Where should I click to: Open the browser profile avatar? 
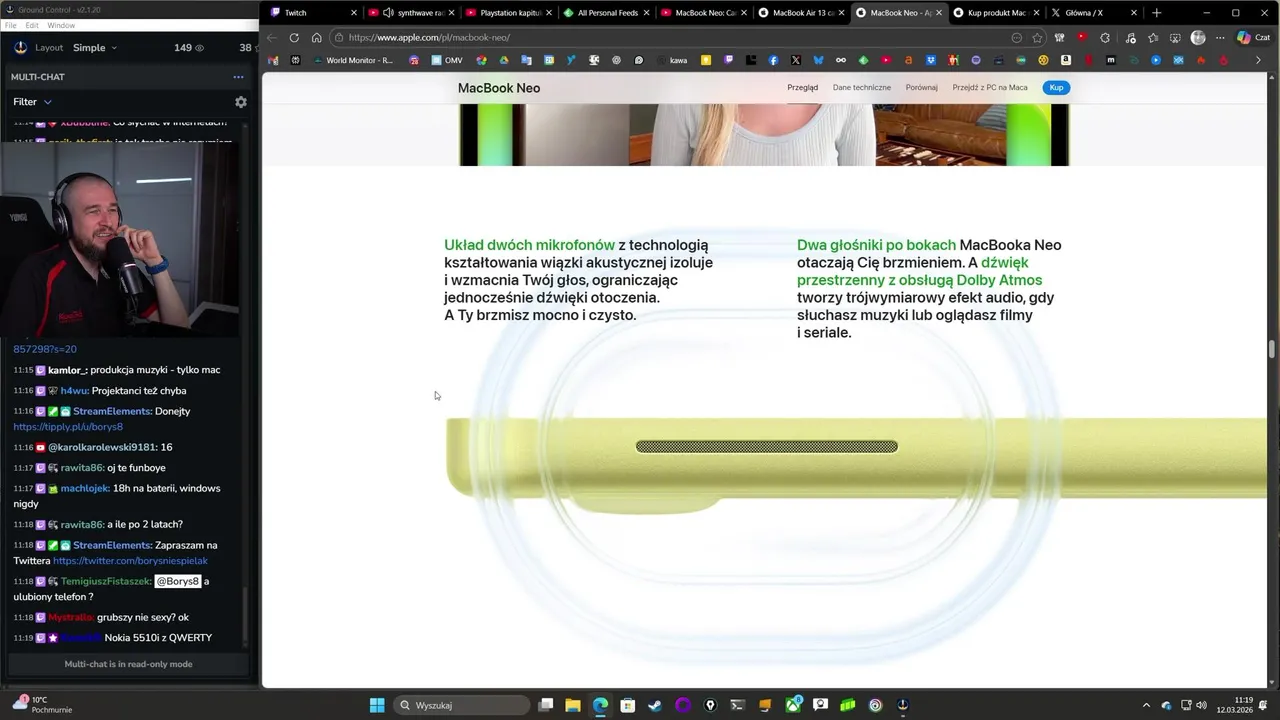(1198, 38)
